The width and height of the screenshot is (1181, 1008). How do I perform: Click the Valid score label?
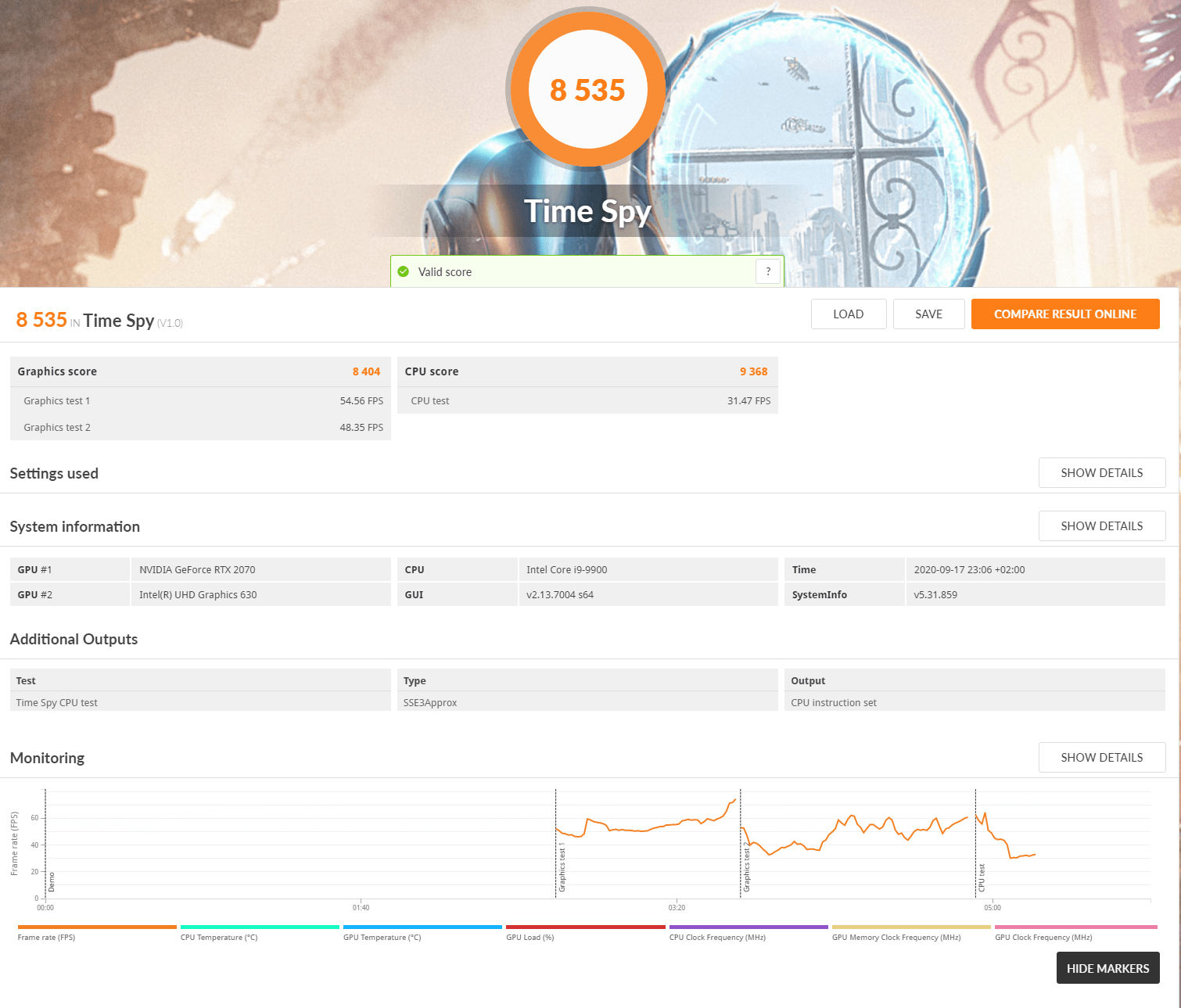coord(445,272)
